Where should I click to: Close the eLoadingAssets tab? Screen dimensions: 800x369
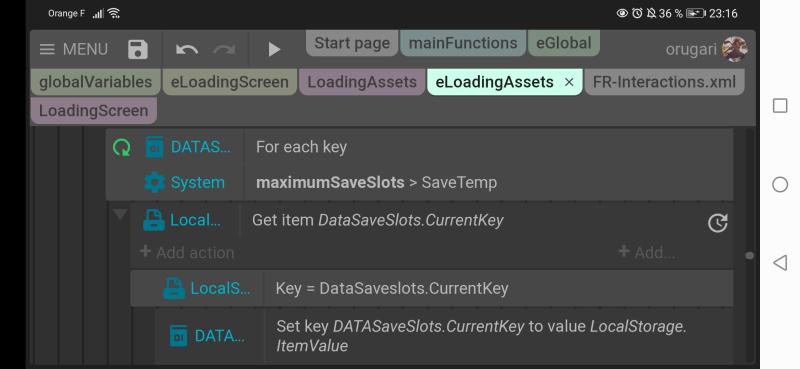(x=569, y=82)
